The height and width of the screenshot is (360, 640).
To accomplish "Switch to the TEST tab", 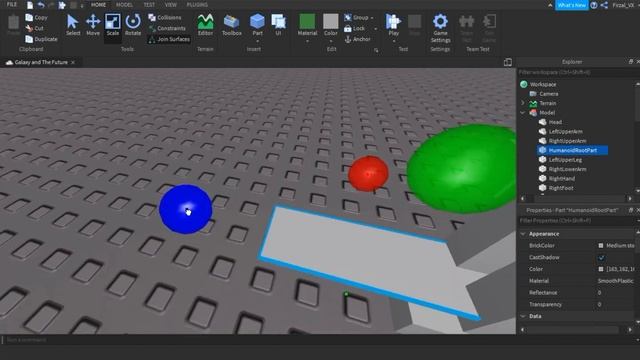I will point(149,5).
